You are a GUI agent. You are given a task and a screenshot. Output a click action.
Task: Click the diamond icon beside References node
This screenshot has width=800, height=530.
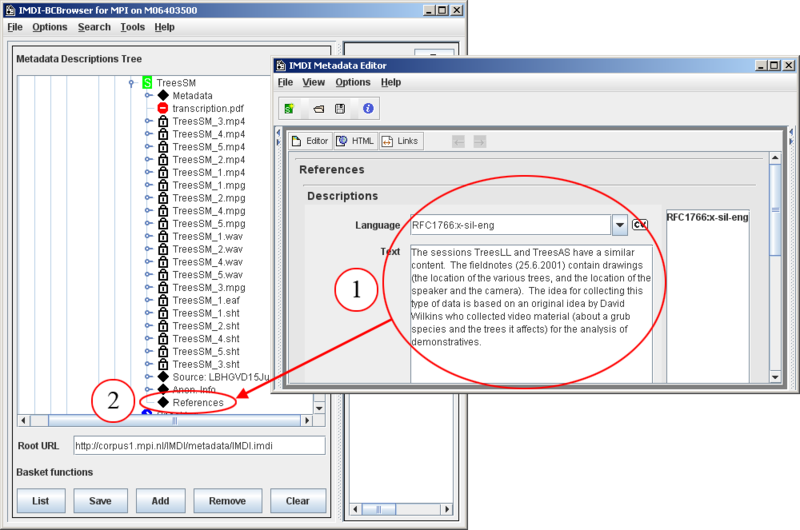pos(163,402)
